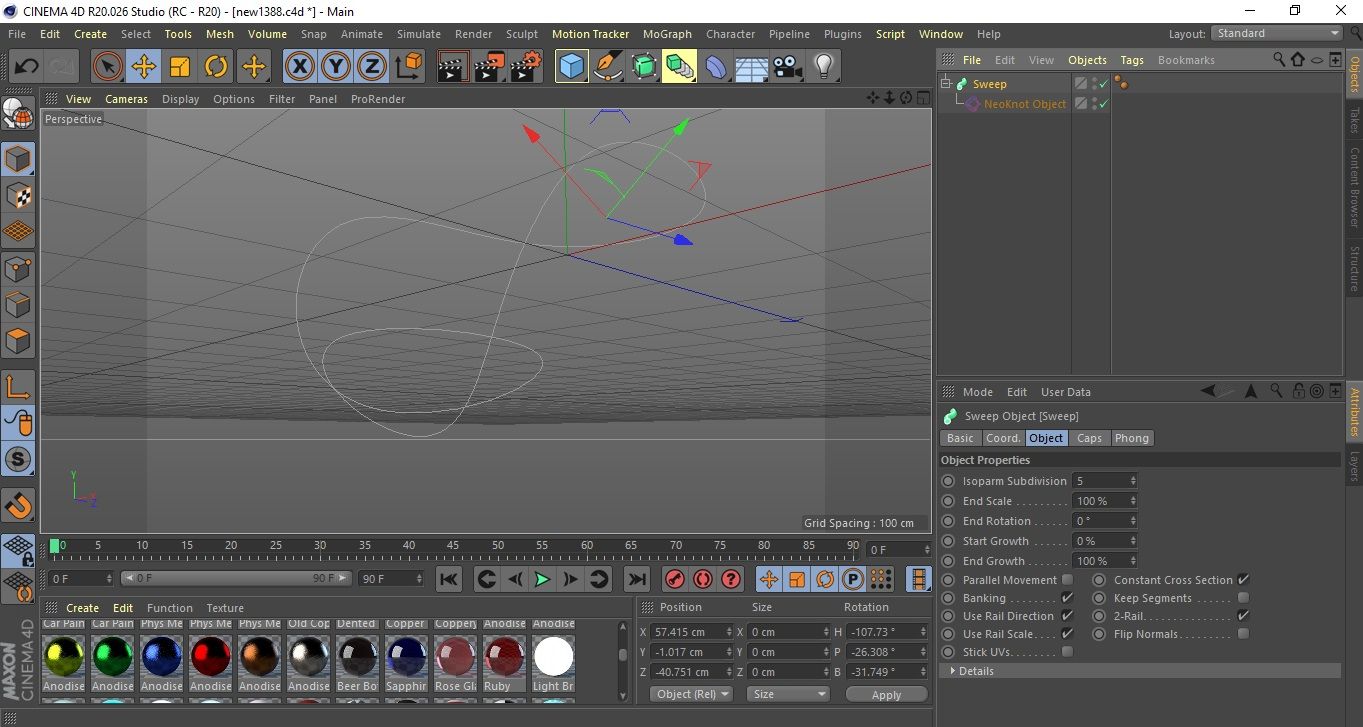The image size is (1363, 727).
Task: Activate the Scale tool
Action: coord(180,67)
